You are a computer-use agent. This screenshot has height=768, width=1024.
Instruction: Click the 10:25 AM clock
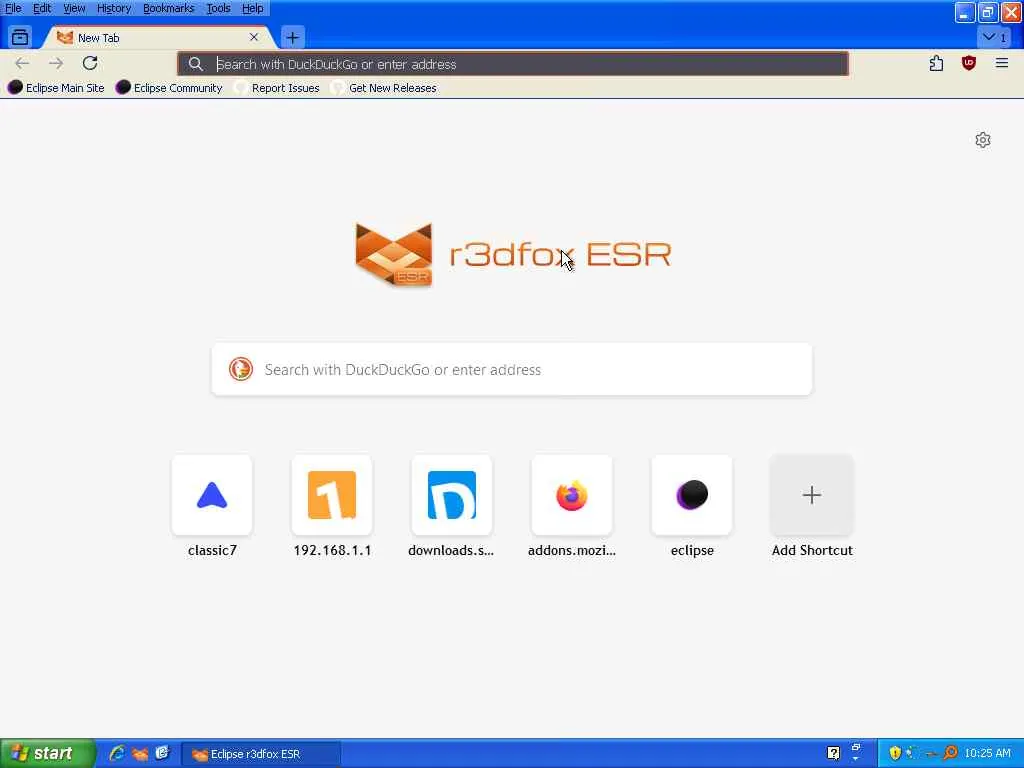click(987, 754)
